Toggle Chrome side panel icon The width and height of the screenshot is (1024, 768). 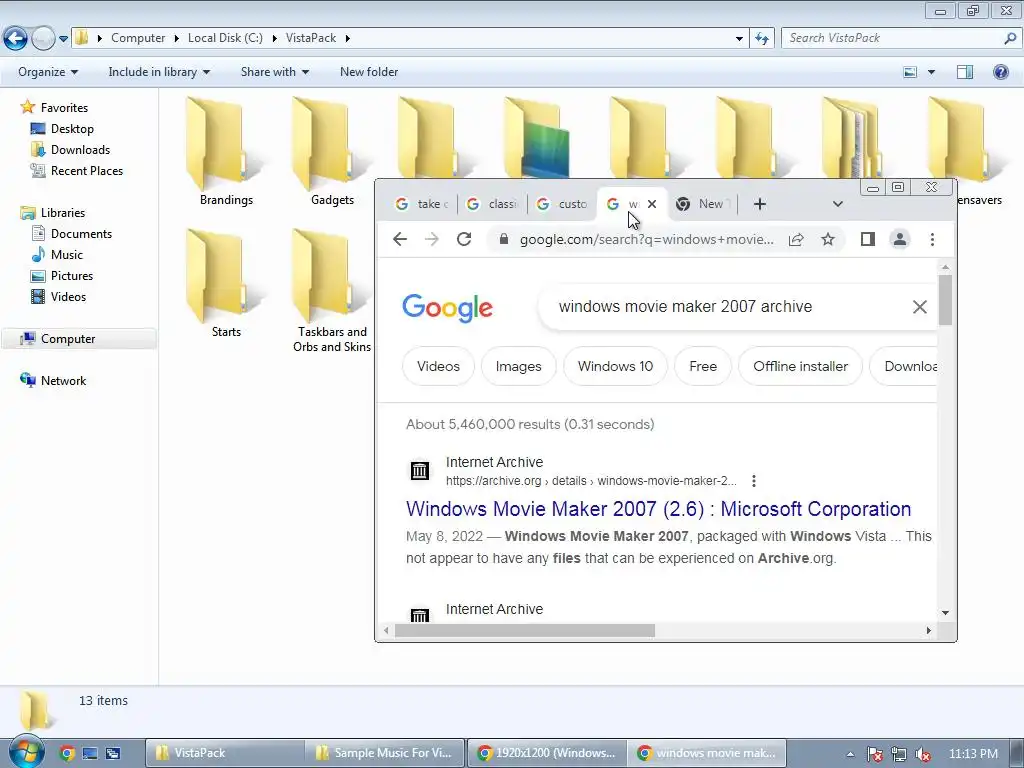[867, 240]
